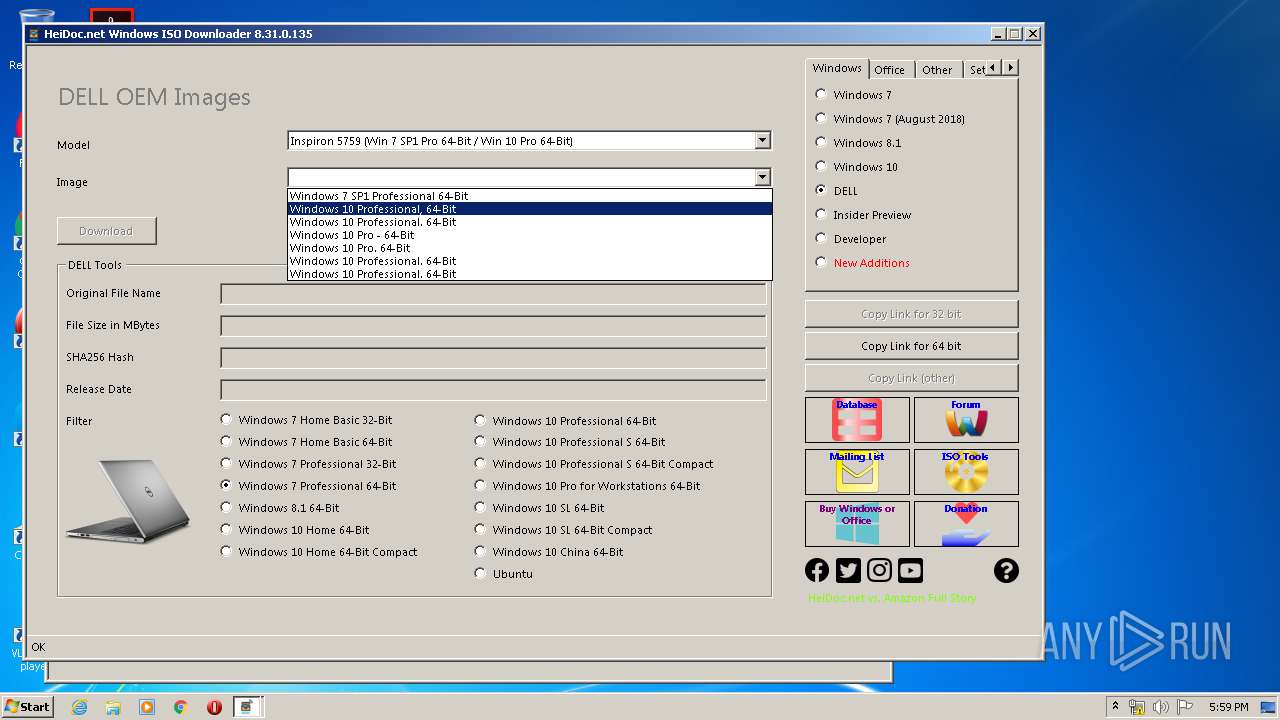This screenshot has width=1280, height=720.
Task: Switch to the Other tab
Action: [937, 70]
